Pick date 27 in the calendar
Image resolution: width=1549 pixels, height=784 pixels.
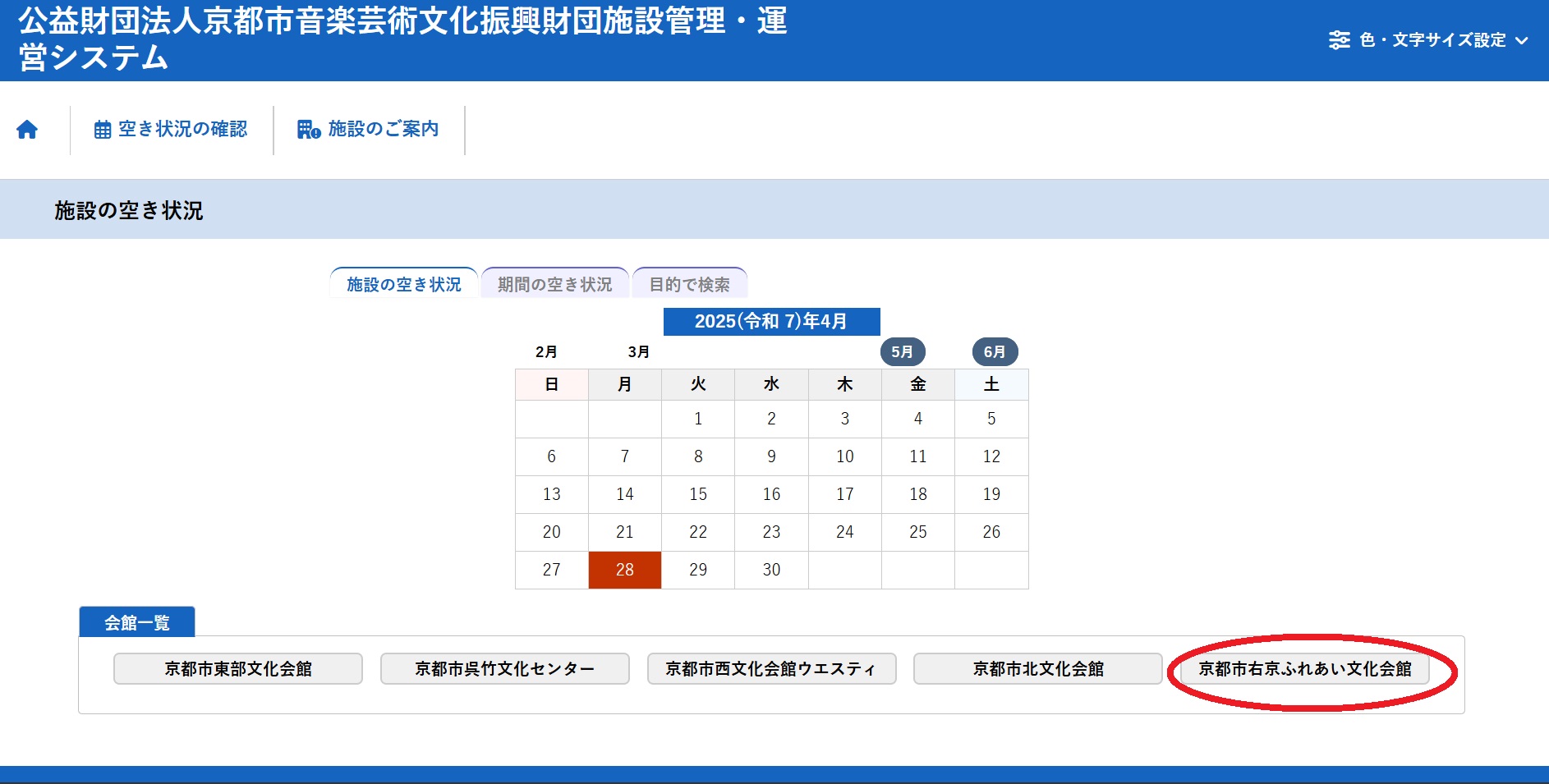tap(552, 570)
